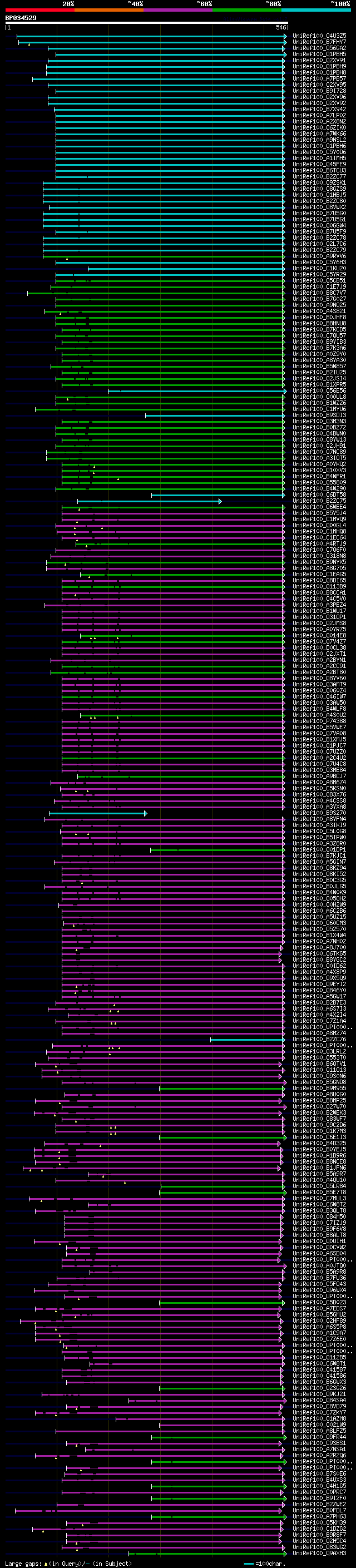Open hit UniRef100_B9I728

point(319,91)
